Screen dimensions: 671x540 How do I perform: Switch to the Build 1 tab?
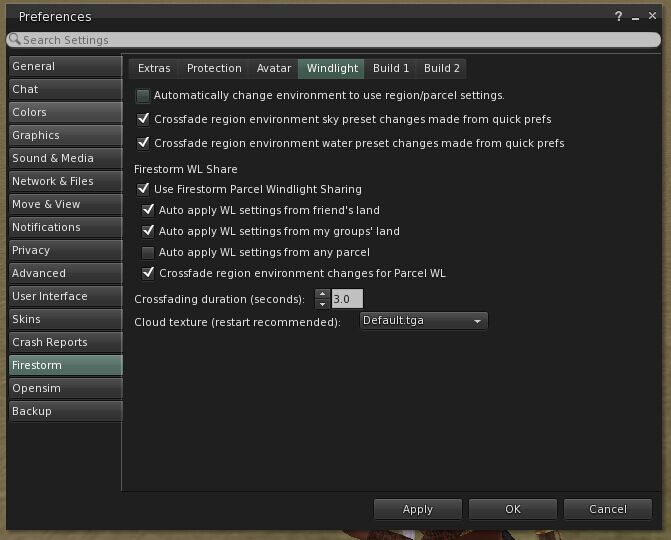(391, 68)
